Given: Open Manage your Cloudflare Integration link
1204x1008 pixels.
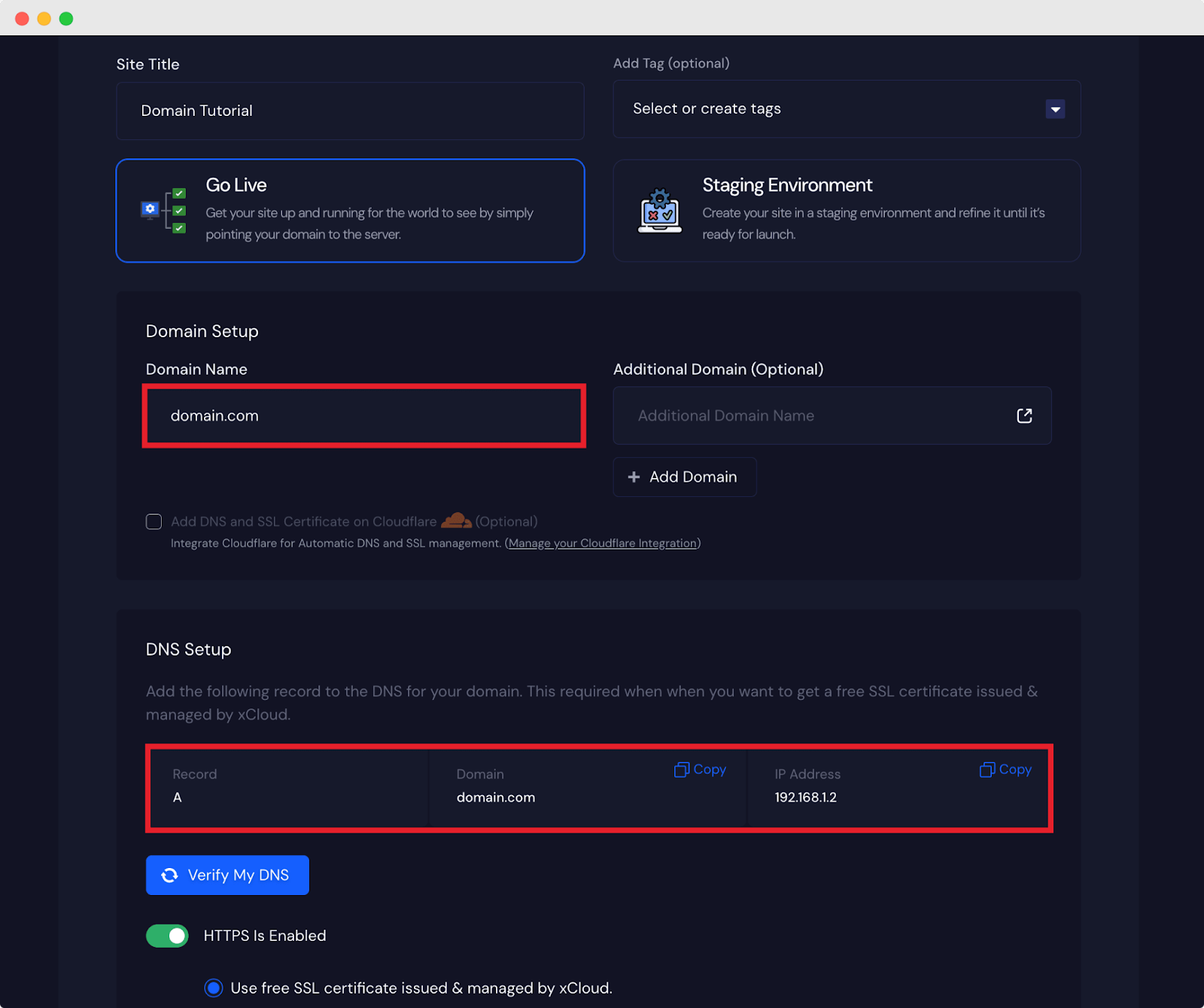Looking at the screenshot, I should point(601,543).
